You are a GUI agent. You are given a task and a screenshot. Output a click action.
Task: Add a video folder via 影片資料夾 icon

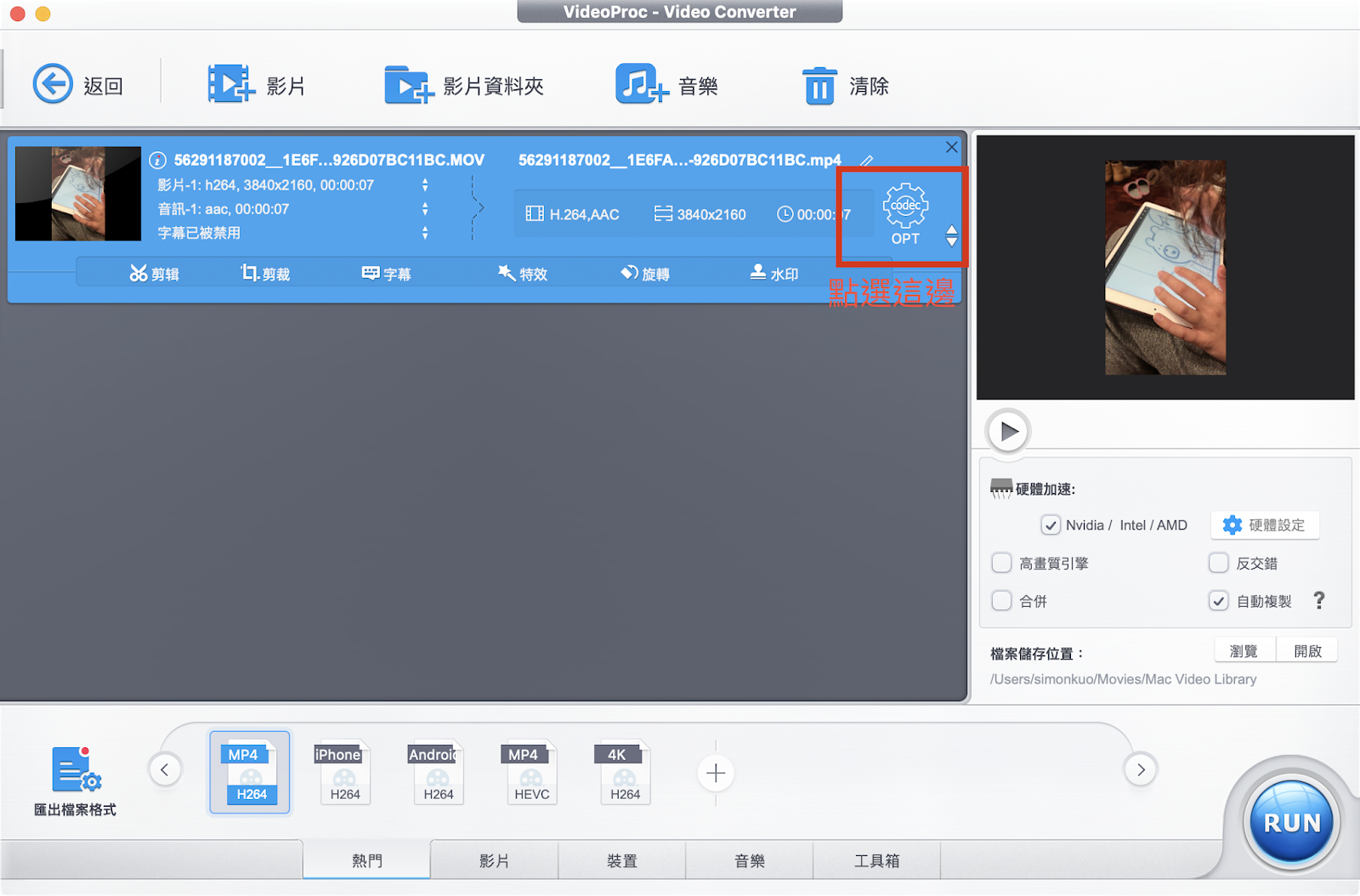(x=409, y=84)
